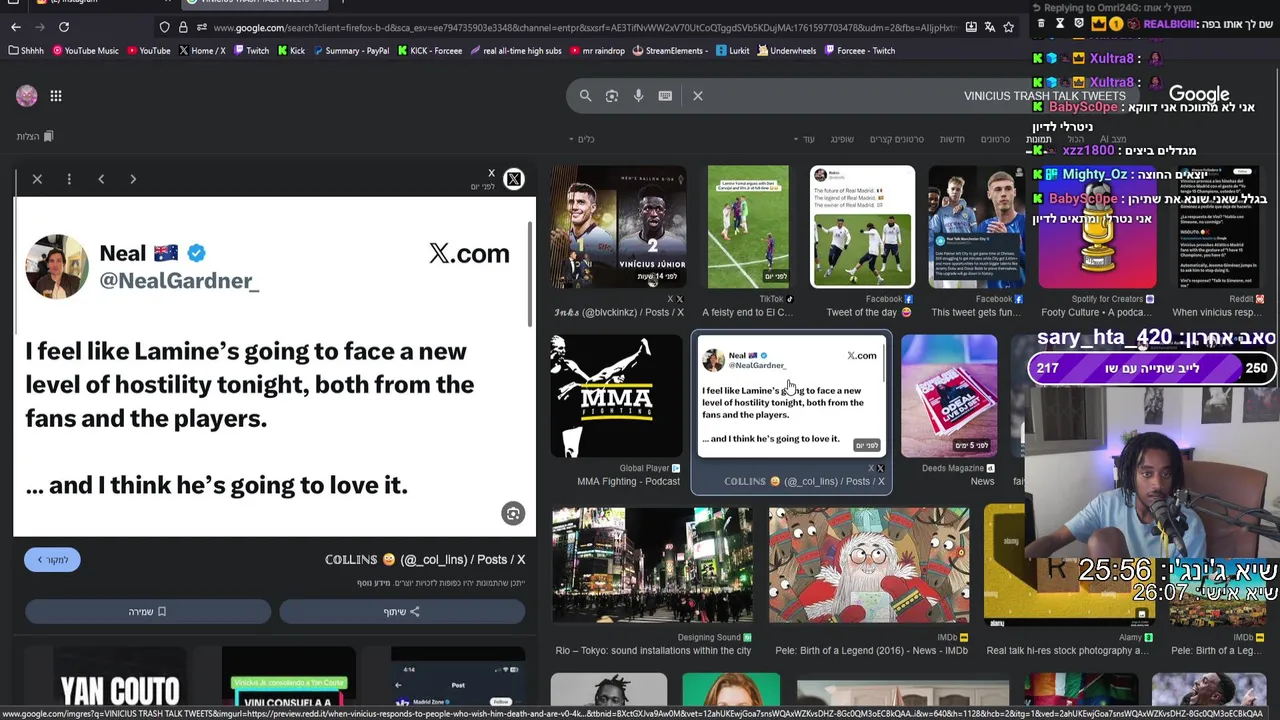Open the MMA Fighting podcast thumbnail
Image resolution: width=1280 pixels, height=720 pixels.
[x=616, y=396]
